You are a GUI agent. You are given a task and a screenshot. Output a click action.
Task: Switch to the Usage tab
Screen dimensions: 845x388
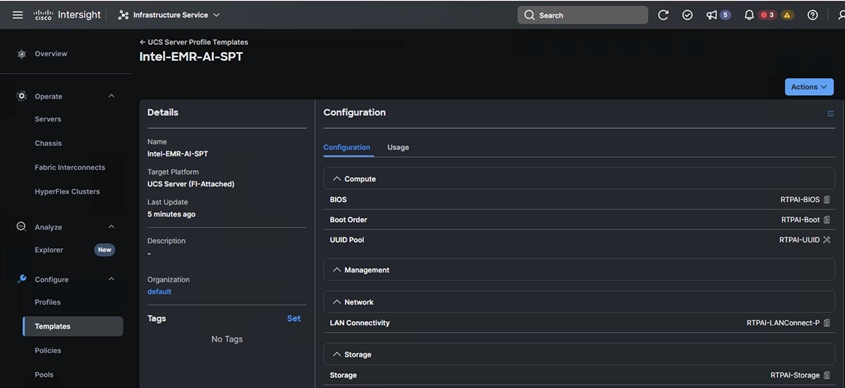click(398, 147)
